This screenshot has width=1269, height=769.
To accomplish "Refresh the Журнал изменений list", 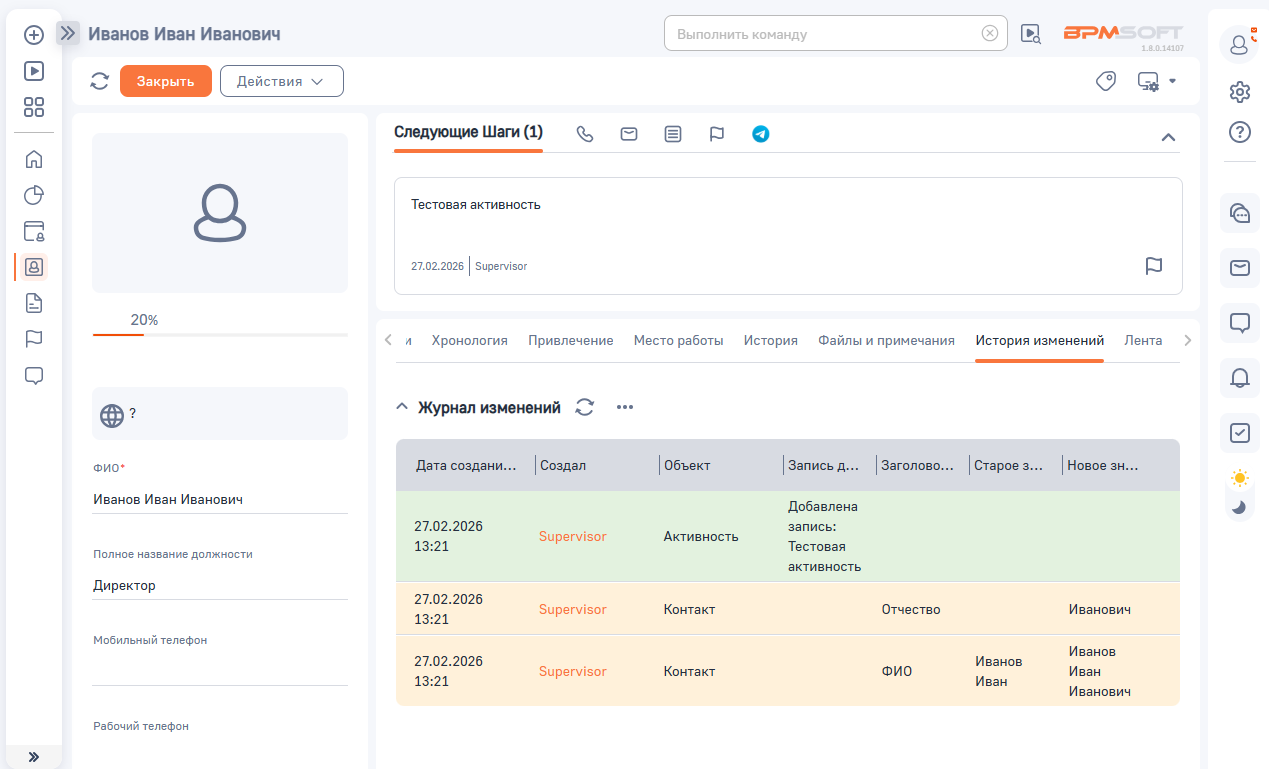I will [x=585, y=407].
